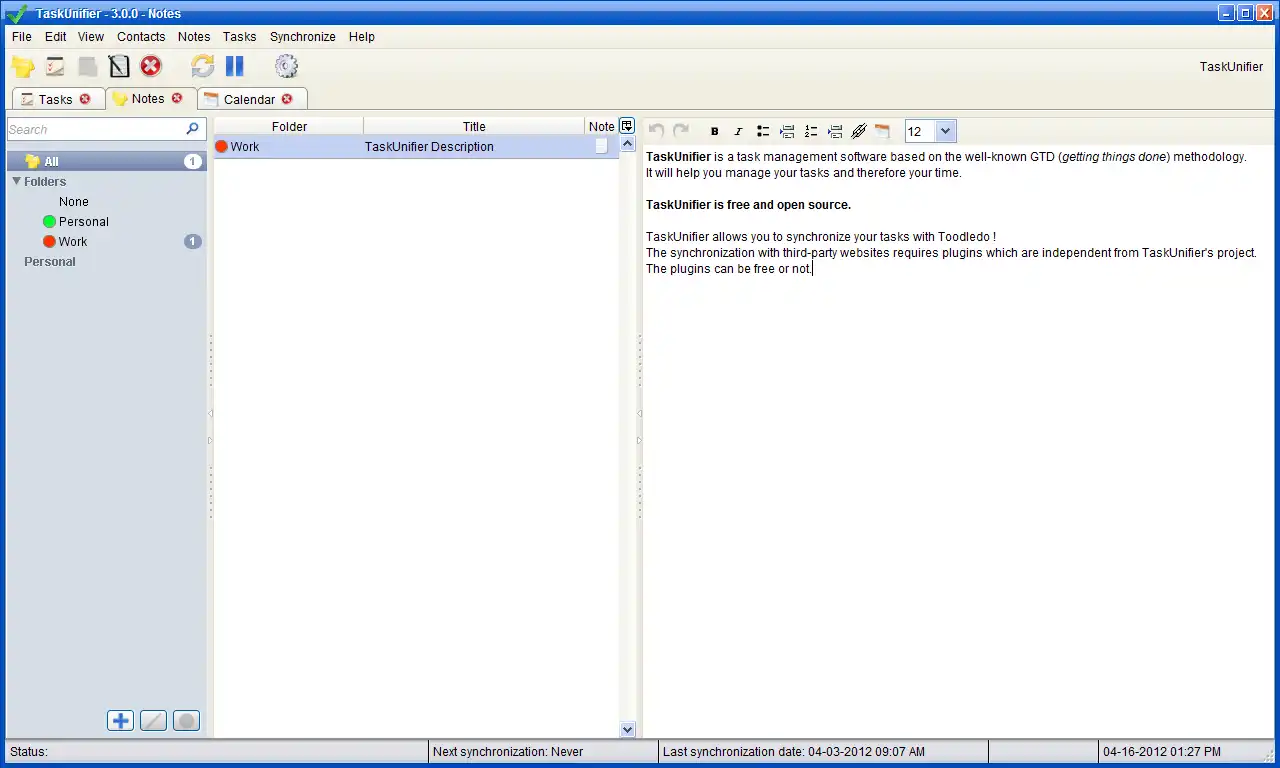The image size is (1280, 768).
Task: Sort notes by the Title column header
Action: pyautogui.click(x=474, y=126)
